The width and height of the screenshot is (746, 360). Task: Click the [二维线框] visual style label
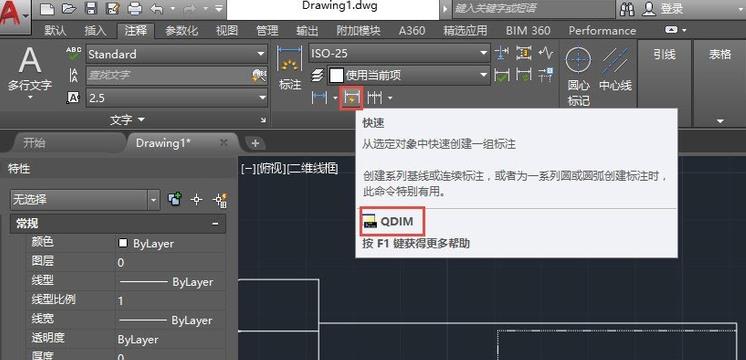[312, 168]
